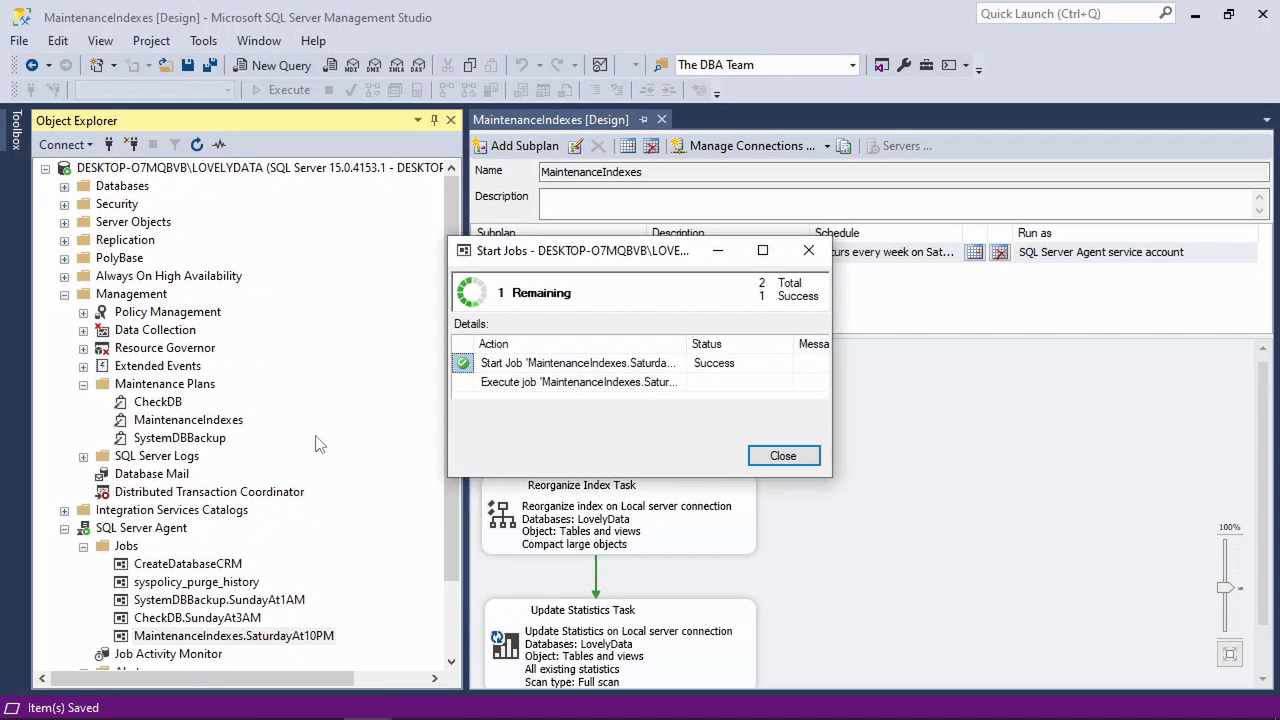Click the reporting and logging icon

tap(844, 146)
